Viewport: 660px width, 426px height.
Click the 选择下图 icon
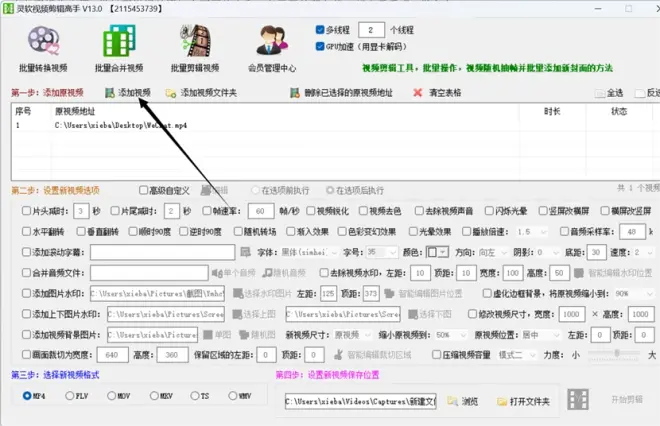pyautogui.click(x=412, y=314)
